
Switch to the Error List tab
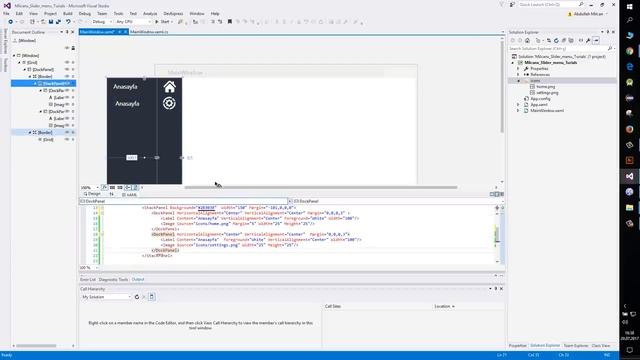87,280
